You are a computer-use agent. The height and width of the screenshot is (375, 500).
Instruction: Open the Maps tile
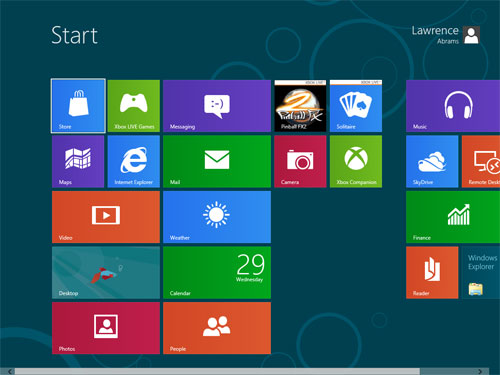[78, 161]
